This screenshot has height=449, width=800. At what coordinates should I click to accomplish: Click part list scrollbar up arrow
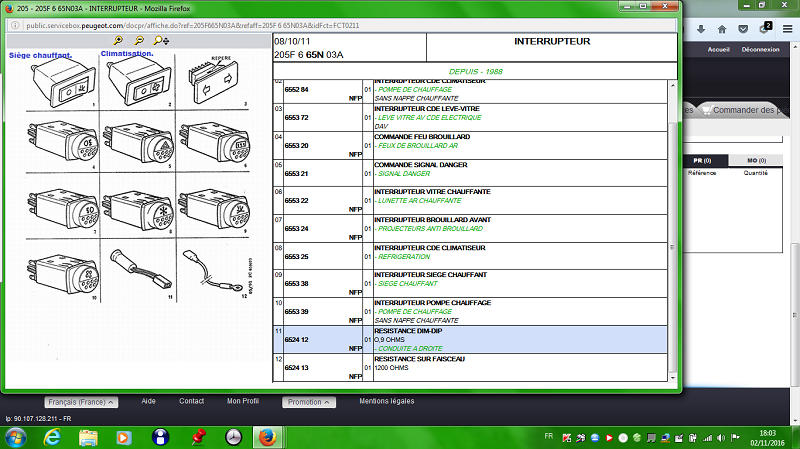(x=672, y=85)
